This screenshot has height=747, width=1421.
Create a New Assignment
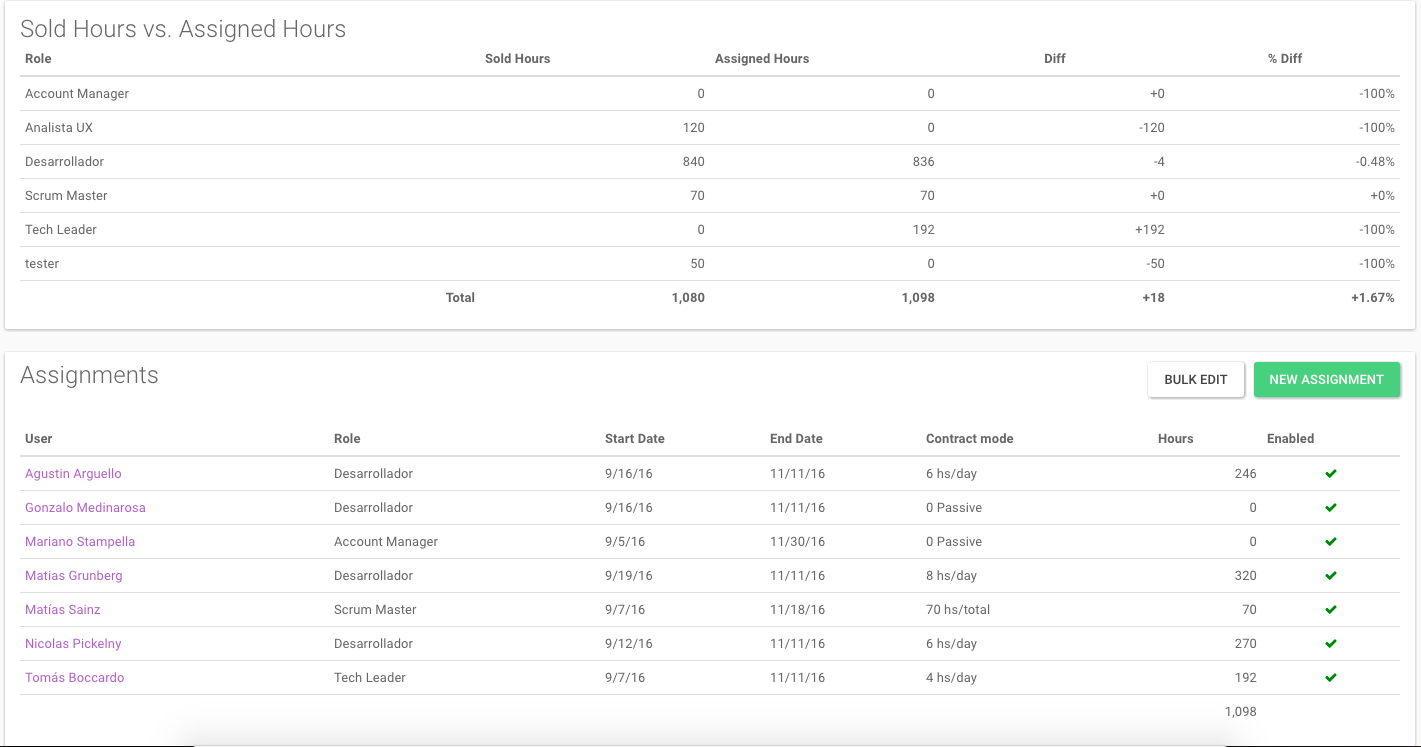[1326, 380]
